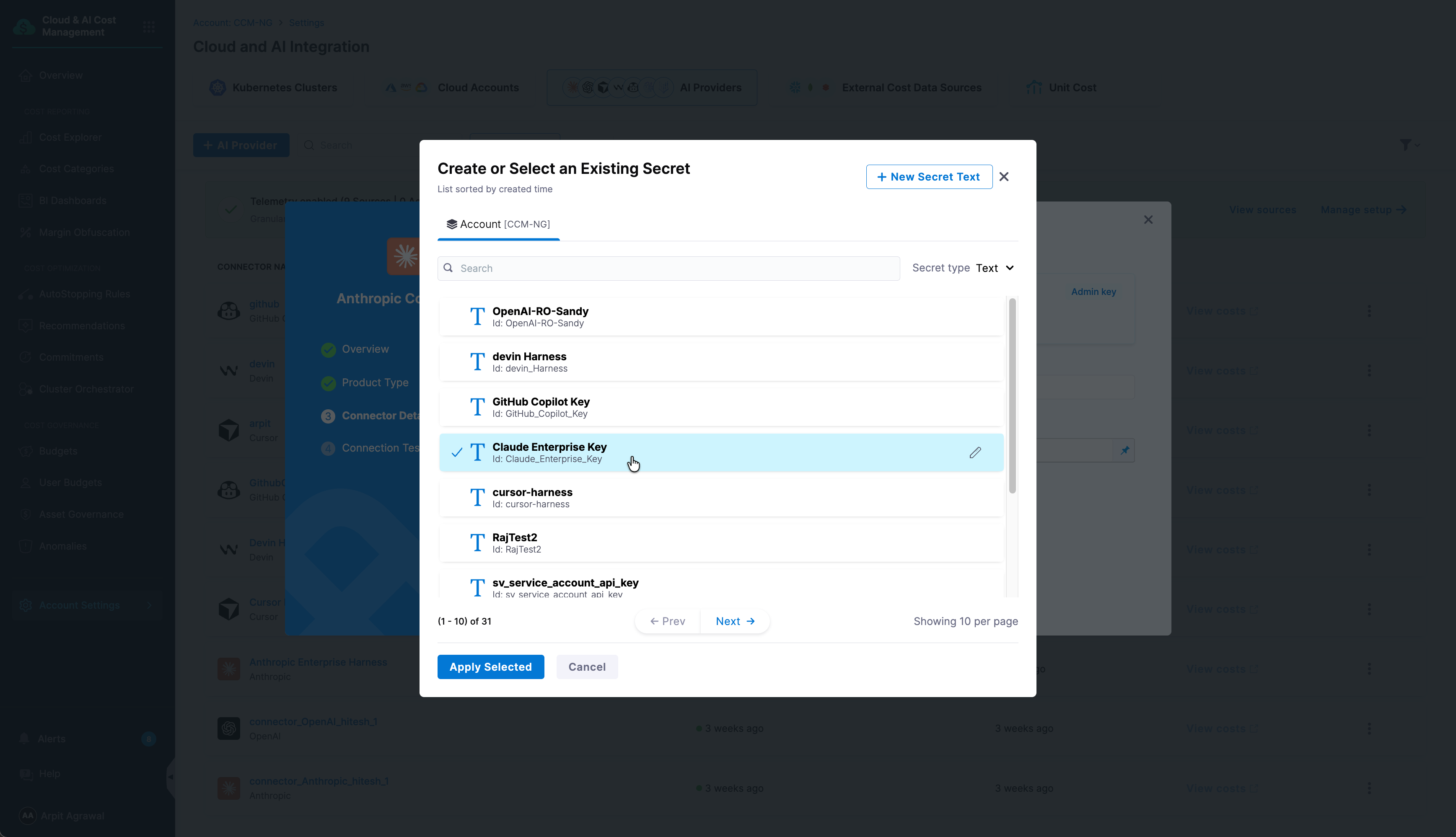Open the Kubernetes Clusters tab
Image resolution: width=1456 pixels, height=837 pixels.
[273, 88]
